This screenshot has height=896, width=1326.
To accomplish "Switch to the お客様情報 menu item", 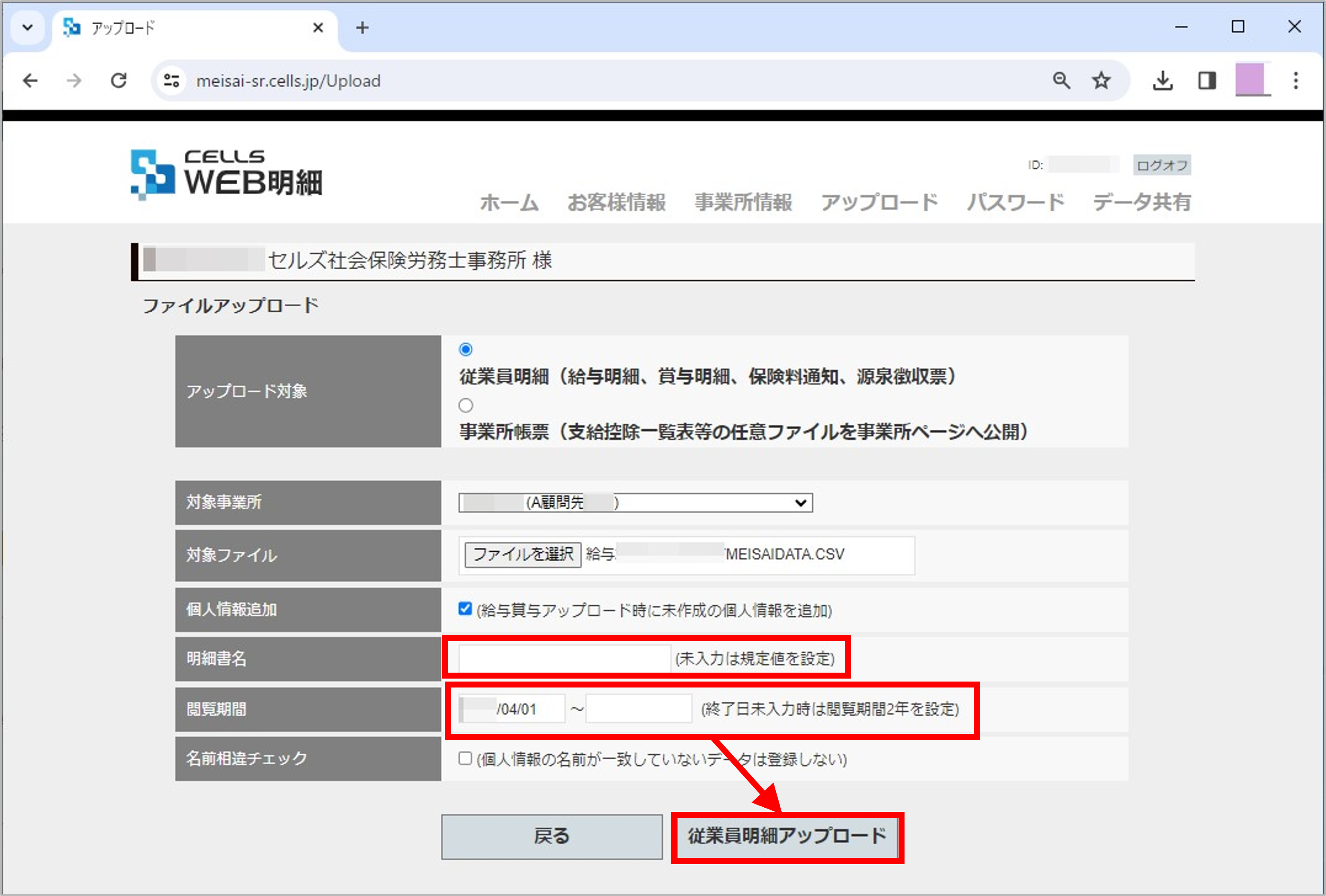I will (617, 203).
